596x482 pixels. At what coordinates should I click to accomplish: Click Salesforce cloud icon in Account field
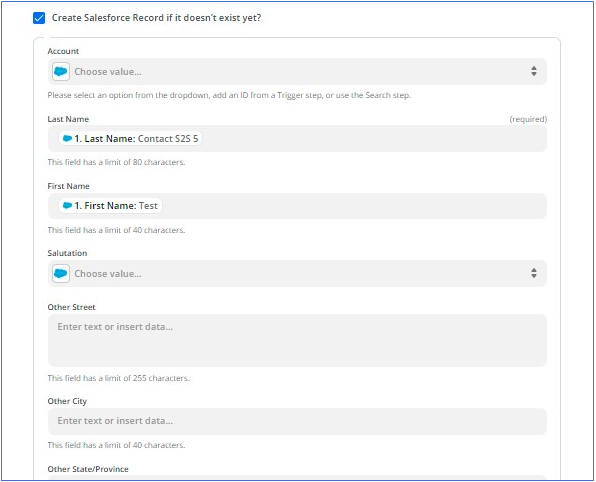tap(60, 71)
